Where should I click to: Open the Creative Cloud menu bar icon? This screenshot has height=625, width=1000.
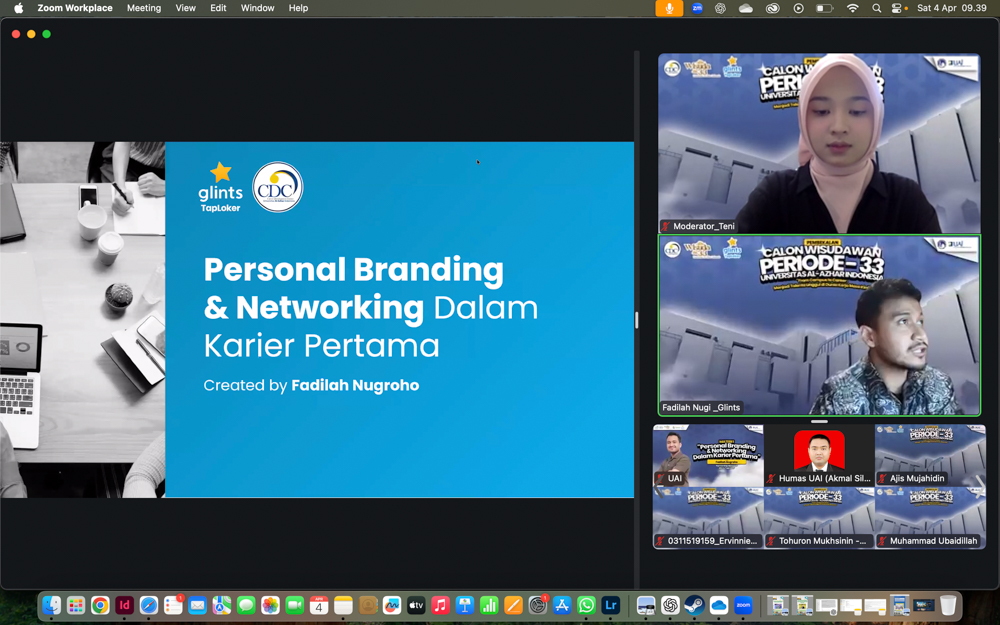[772, 8]
